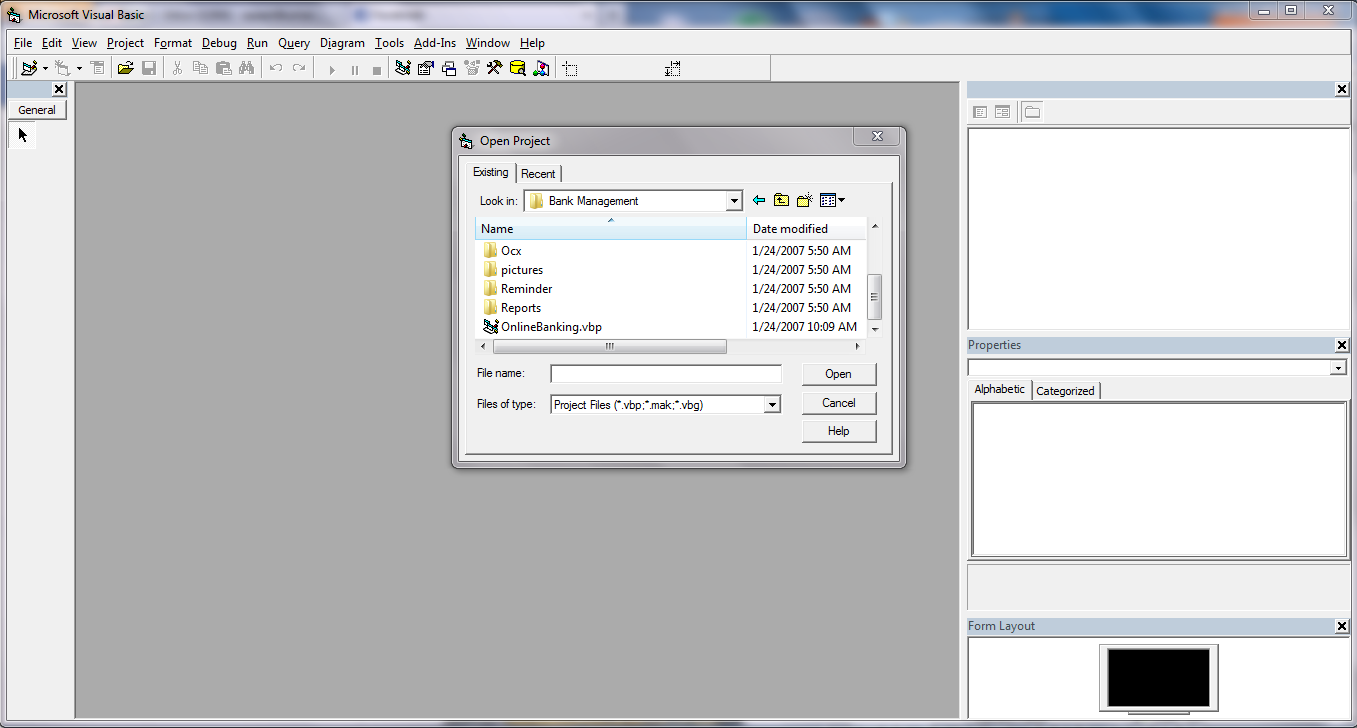Click the Undo arrow icon
1357x728 pixels.
(275, 68)
